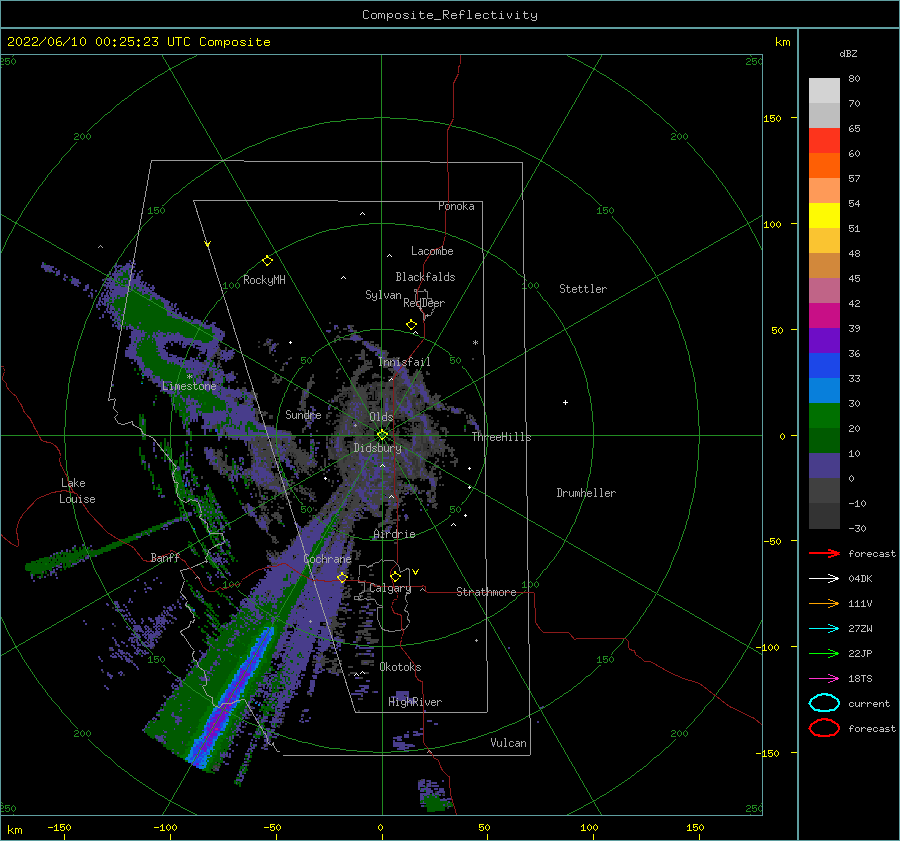The height and width of the screenshot is (841, 900).
Task: Select the slate purple swatch between 10 and 0
Action: pos(824,465)
